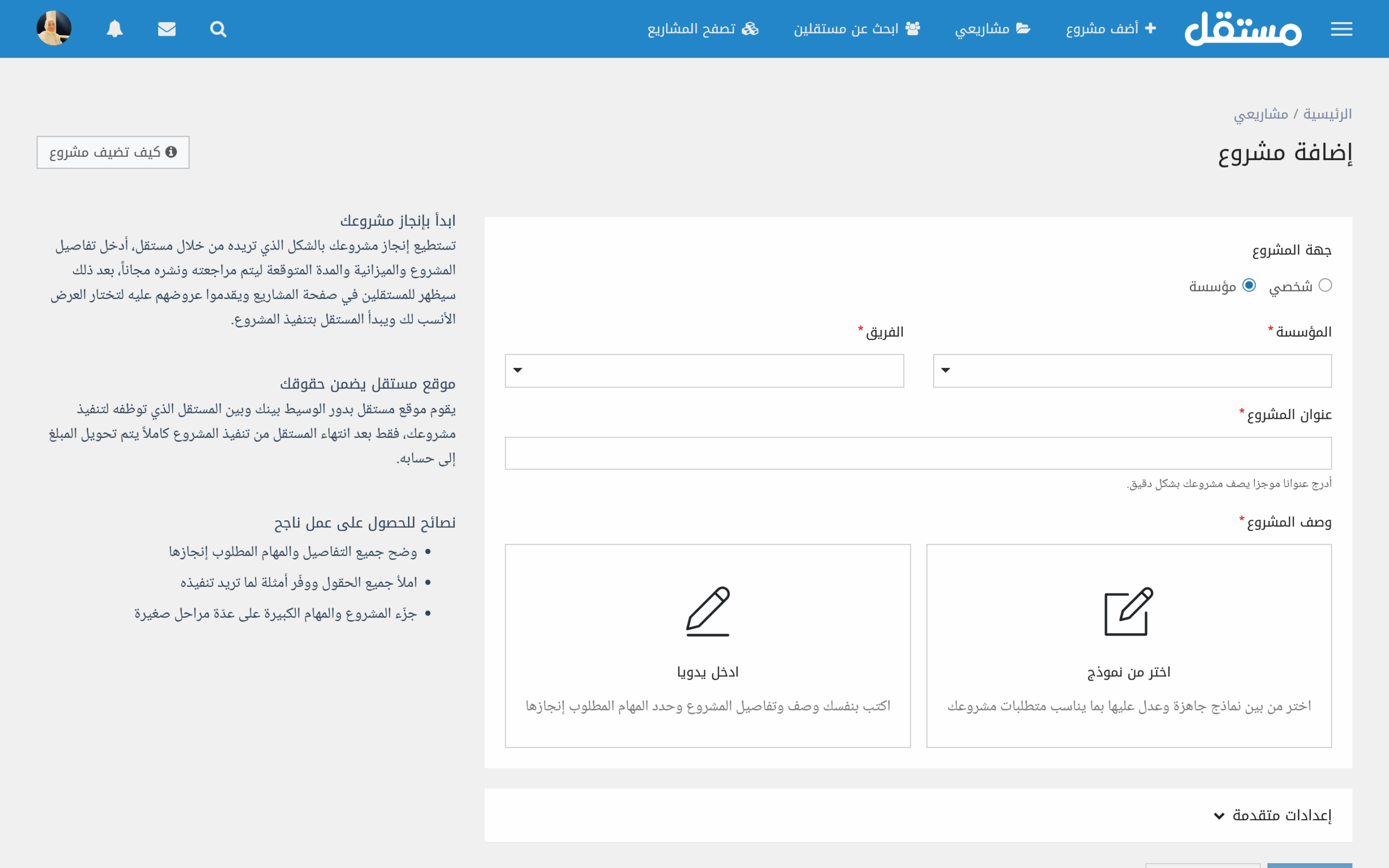Image resolution: width=1389 pixels, height=868 pixels.
Task: Open notifications bell icon
Action: pos(115,29)
